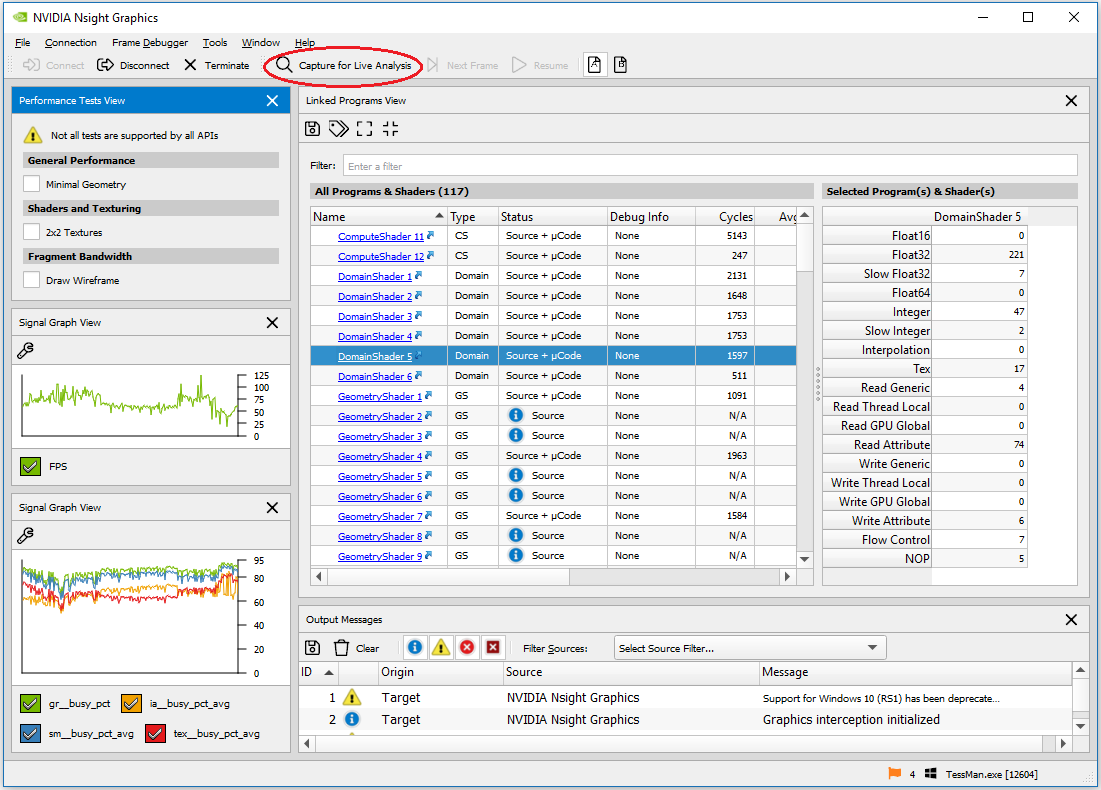Image resolution: width=1101 pixels, height=790 pixels.
Task: Toggle the red error message filter icon
Action: pos(466,648)
